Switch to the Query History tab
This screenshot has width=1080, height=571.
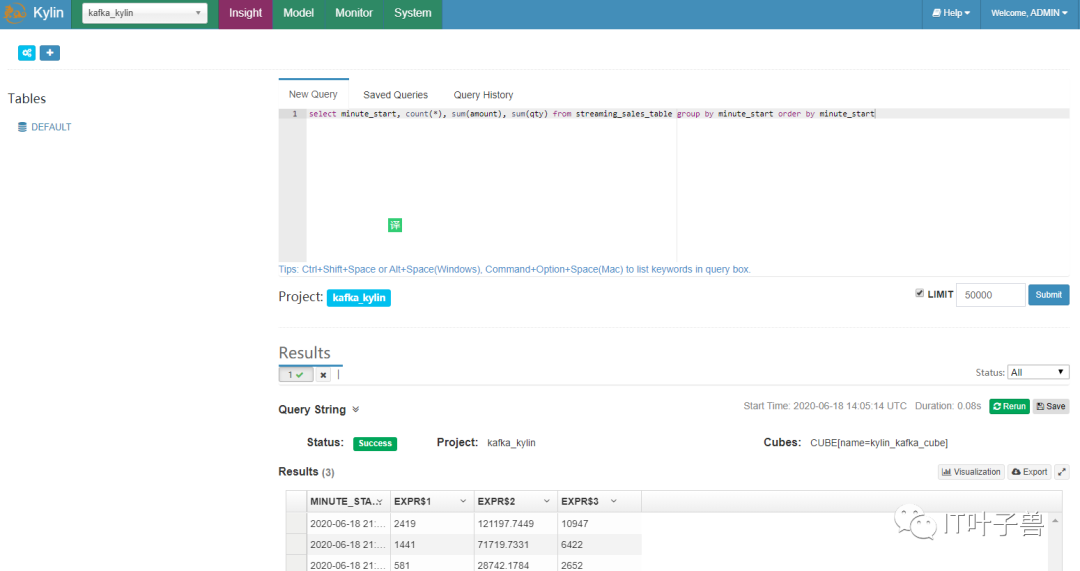(x=483, y=95)
